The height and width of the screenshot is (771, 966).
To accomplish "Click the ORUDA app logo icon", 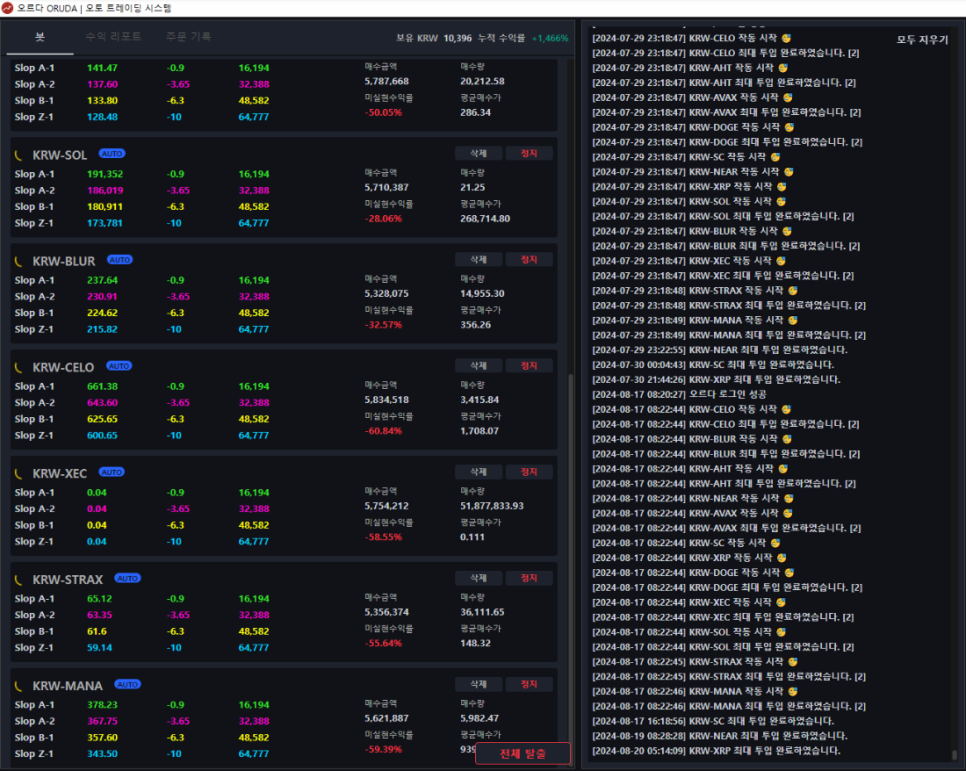I will 7,8.
